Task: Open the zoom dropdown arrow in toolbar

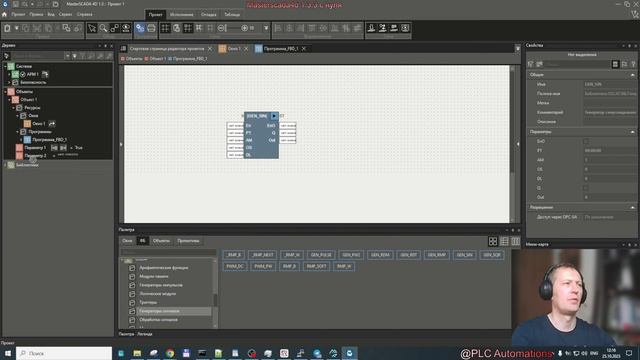Action: pyautogui.click(x=266, y=28)
